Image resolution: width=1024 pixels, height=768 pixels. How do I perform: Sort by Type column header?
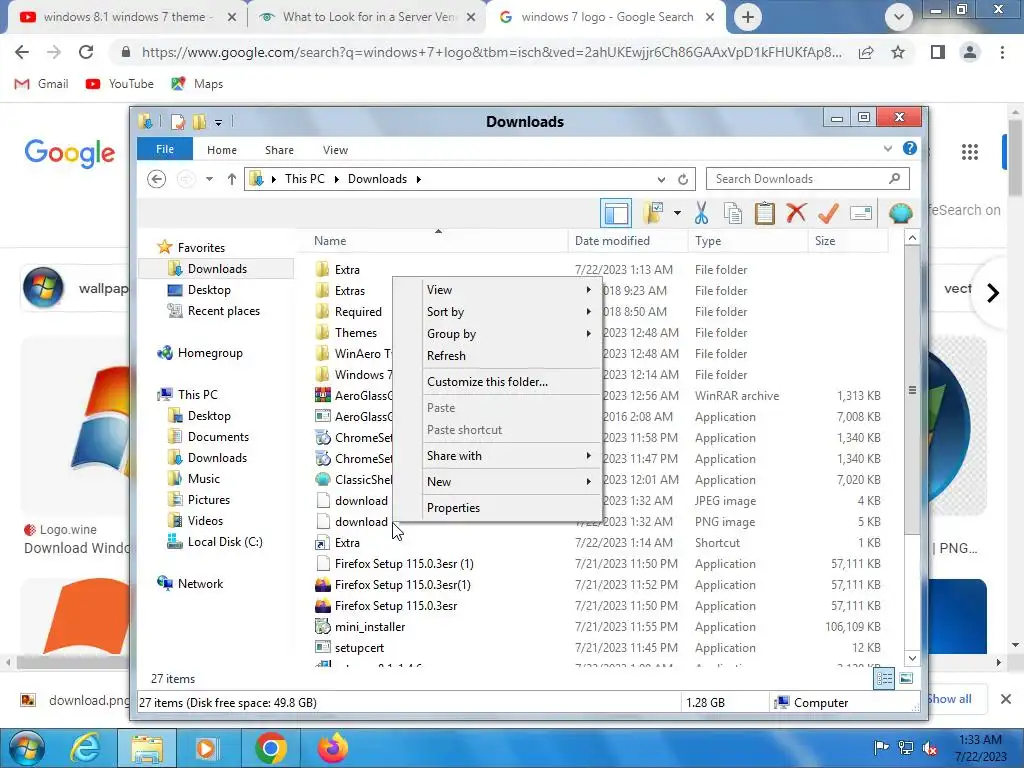click(x=748, y=241)
